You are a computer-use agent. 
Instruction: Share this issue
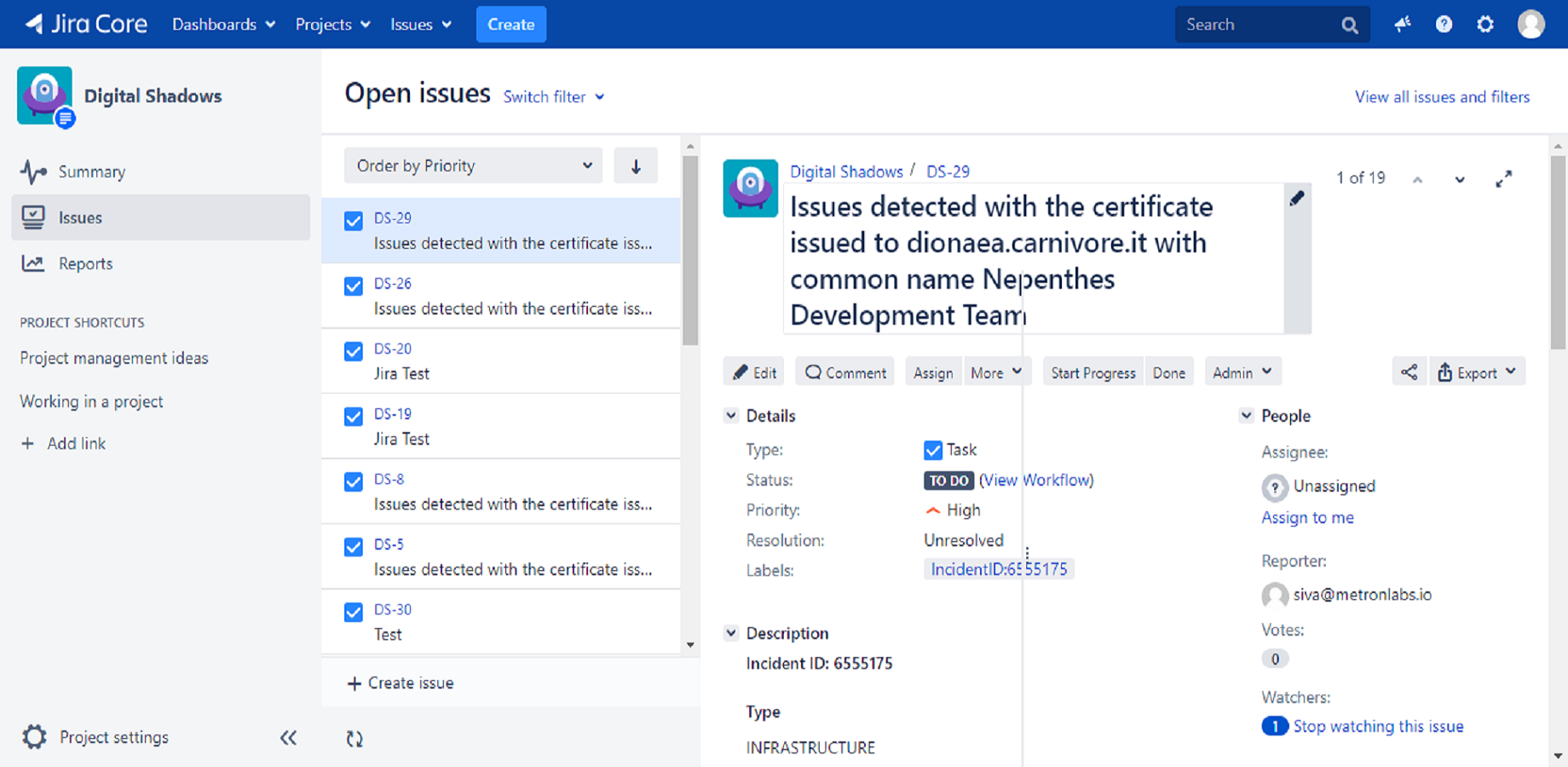tap(1409, 372)
